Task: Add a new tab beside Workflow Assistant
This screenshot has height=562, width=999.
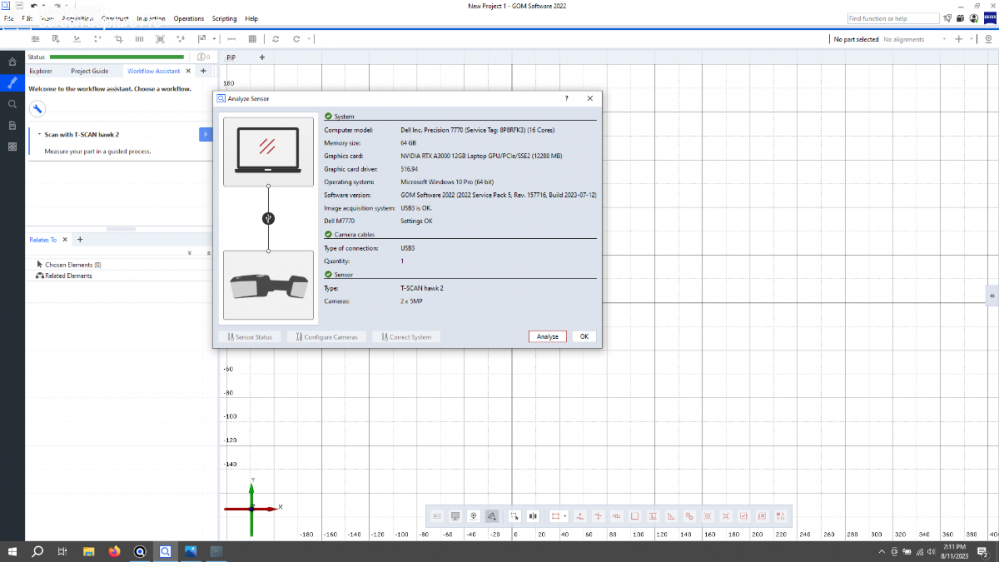Action: (x=203, y=71)
